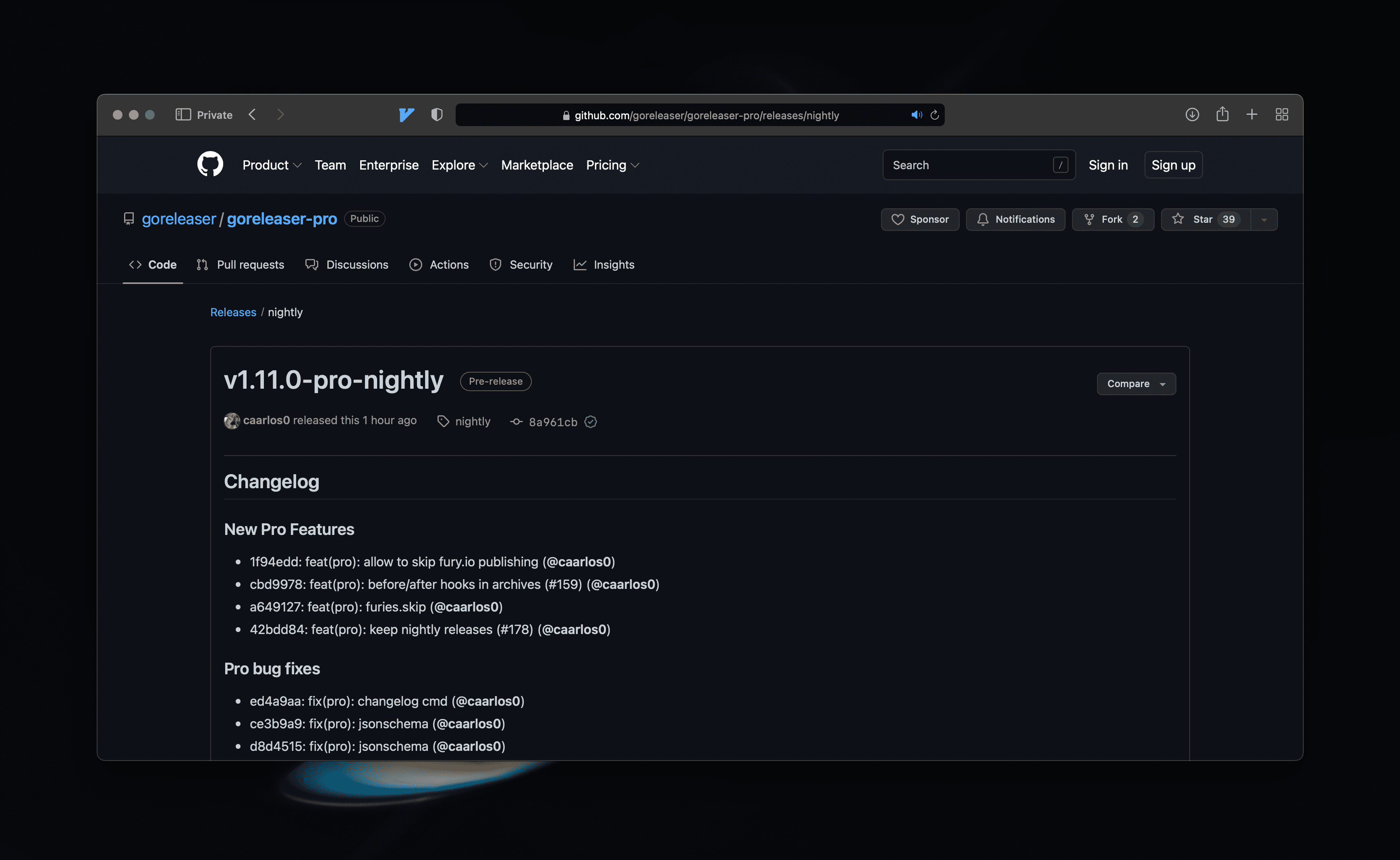
Task: Click the Private browsing label
Action: pyautogui.click(x=214, y=115)
